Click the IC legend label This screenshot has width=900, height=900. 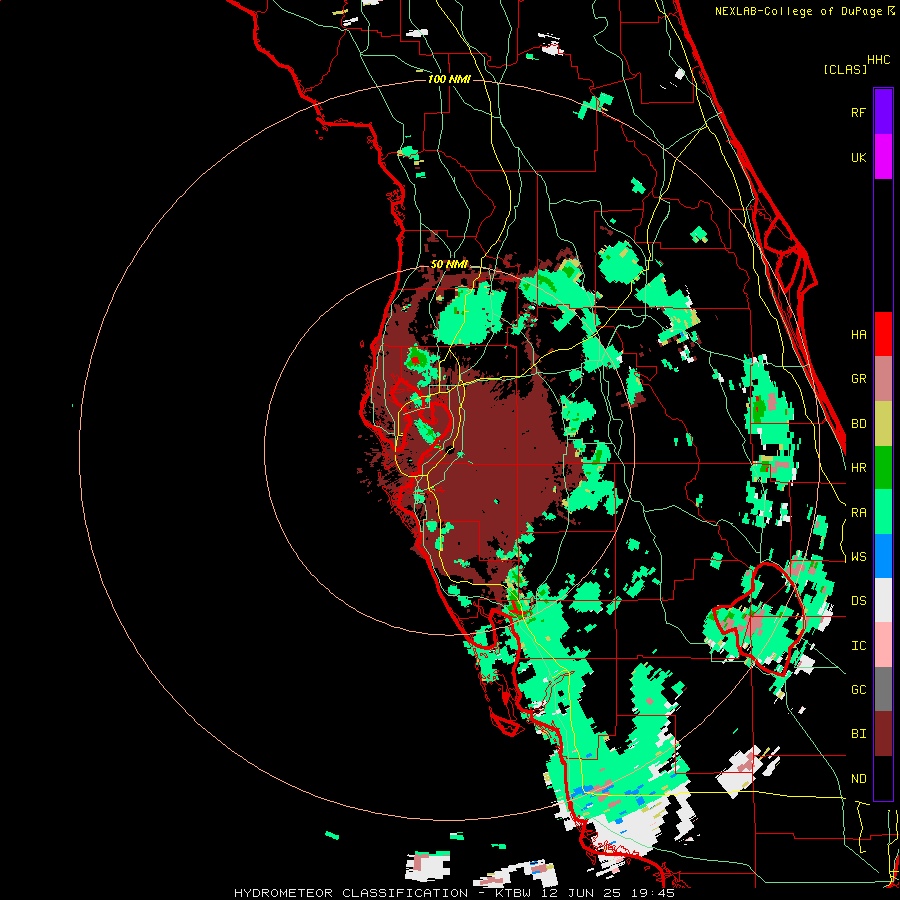(x=858, y=646)
